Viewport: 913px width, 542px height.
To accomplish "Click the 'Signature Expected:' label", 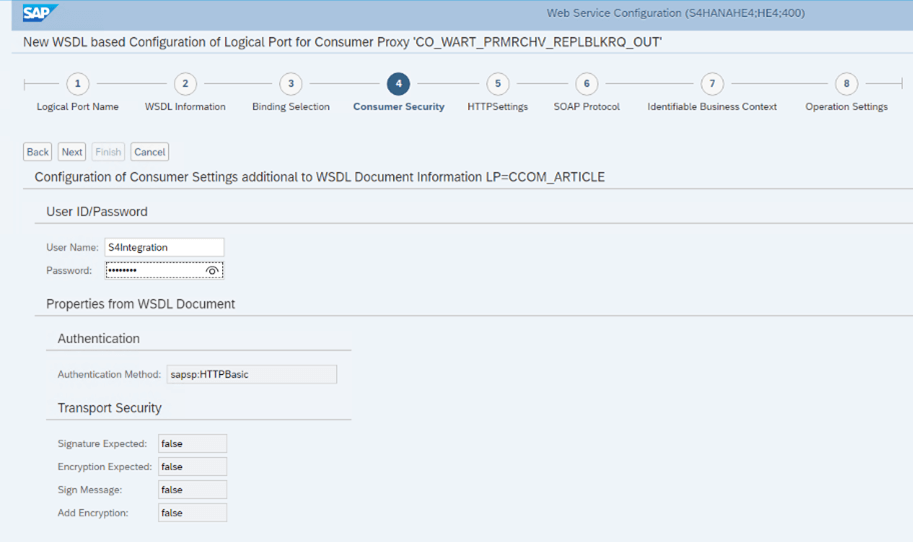I will click(102, 444).
